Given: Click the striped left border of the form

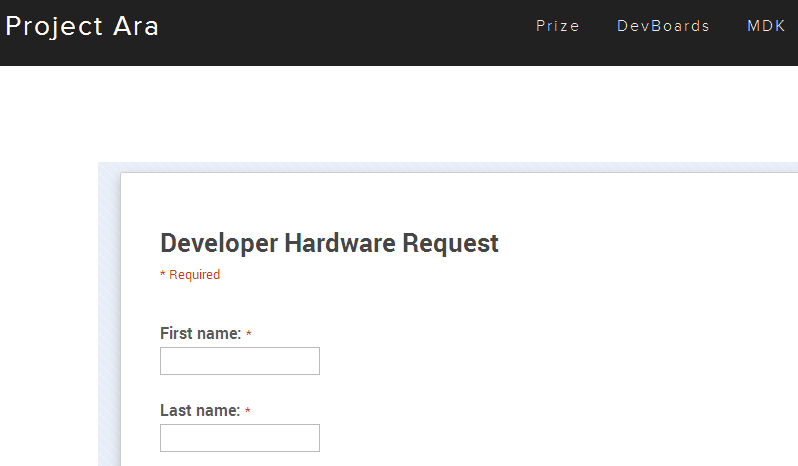Looking at the screenshot, I should 109,320.
